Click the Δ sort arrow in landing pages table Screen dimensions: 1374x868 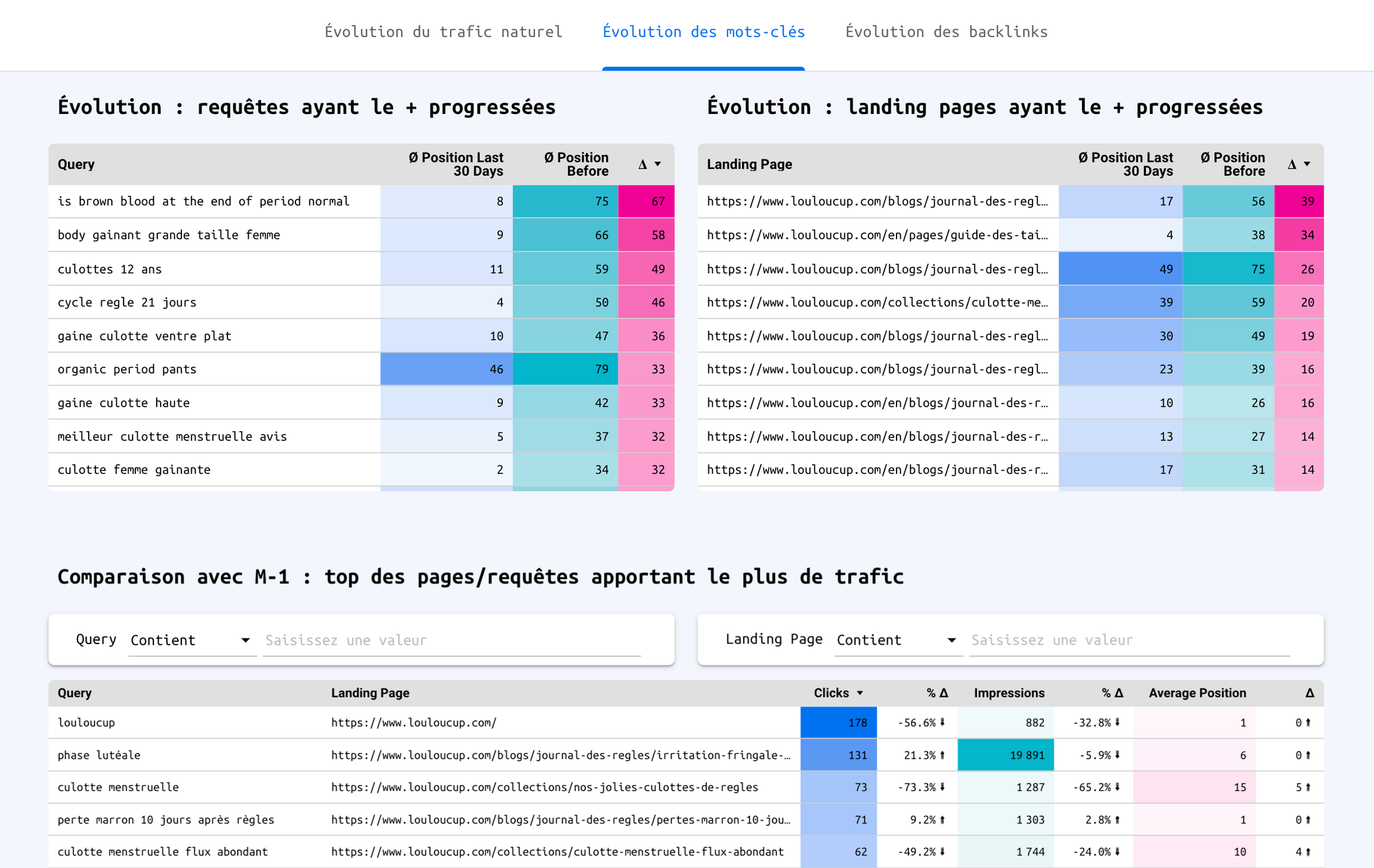click(1307, 164)
